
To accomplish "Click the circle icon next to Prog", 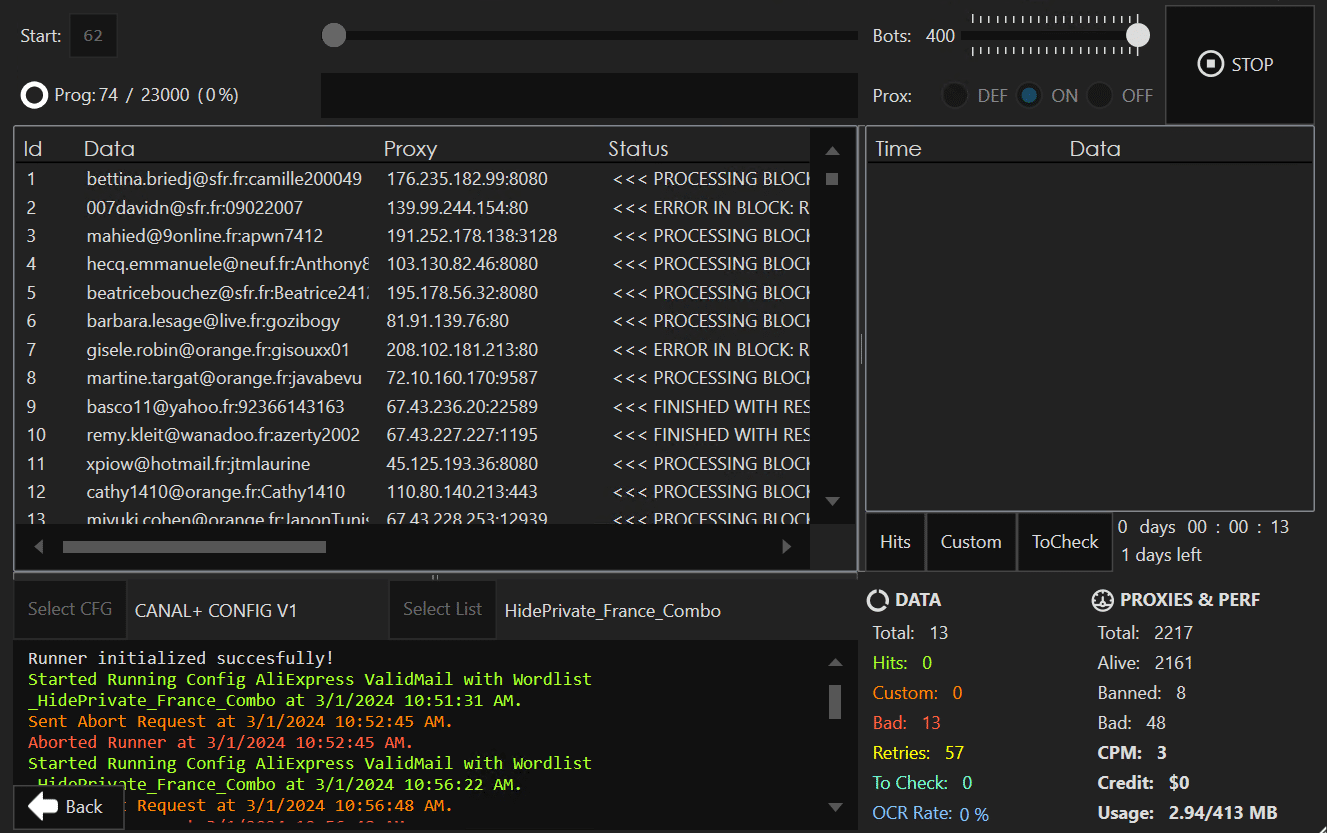I will [34, 95].
